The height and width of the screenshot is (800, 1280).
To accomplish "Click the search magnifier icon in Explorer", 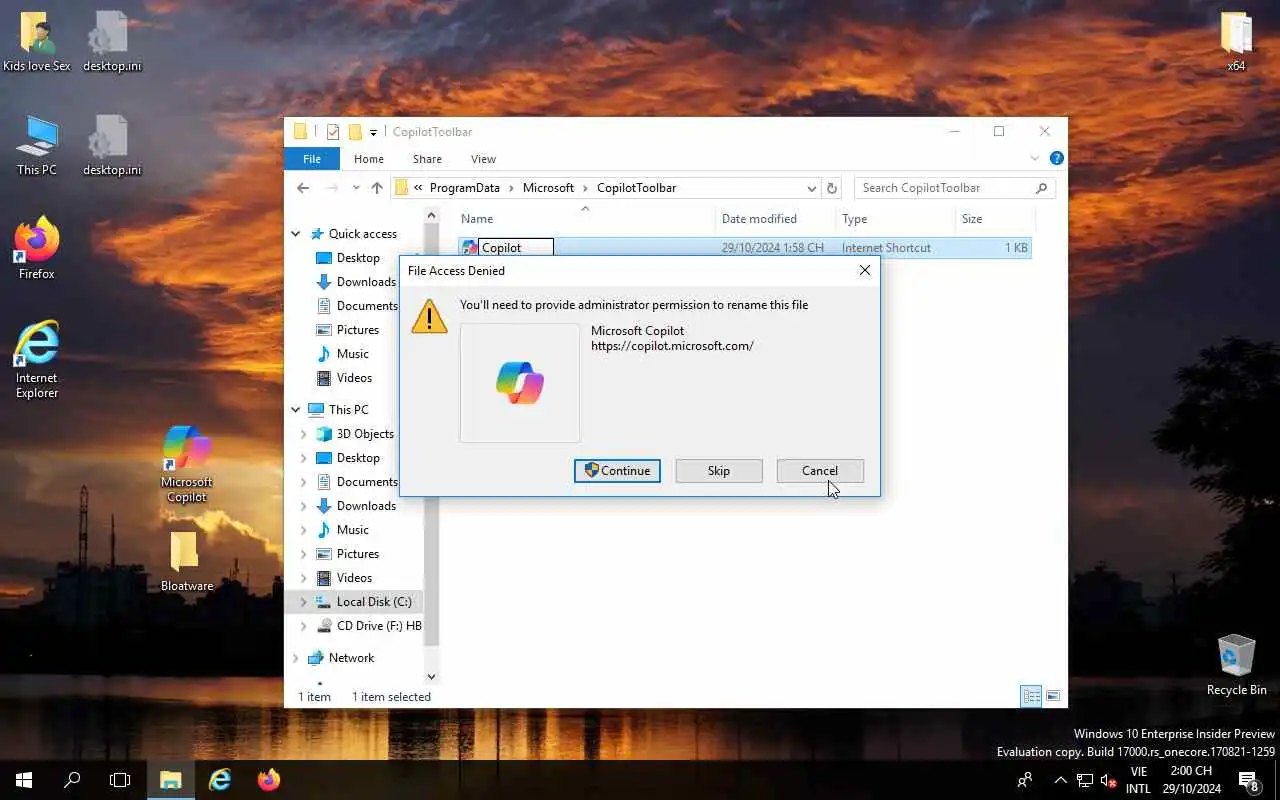I will tap(1042, 188).
